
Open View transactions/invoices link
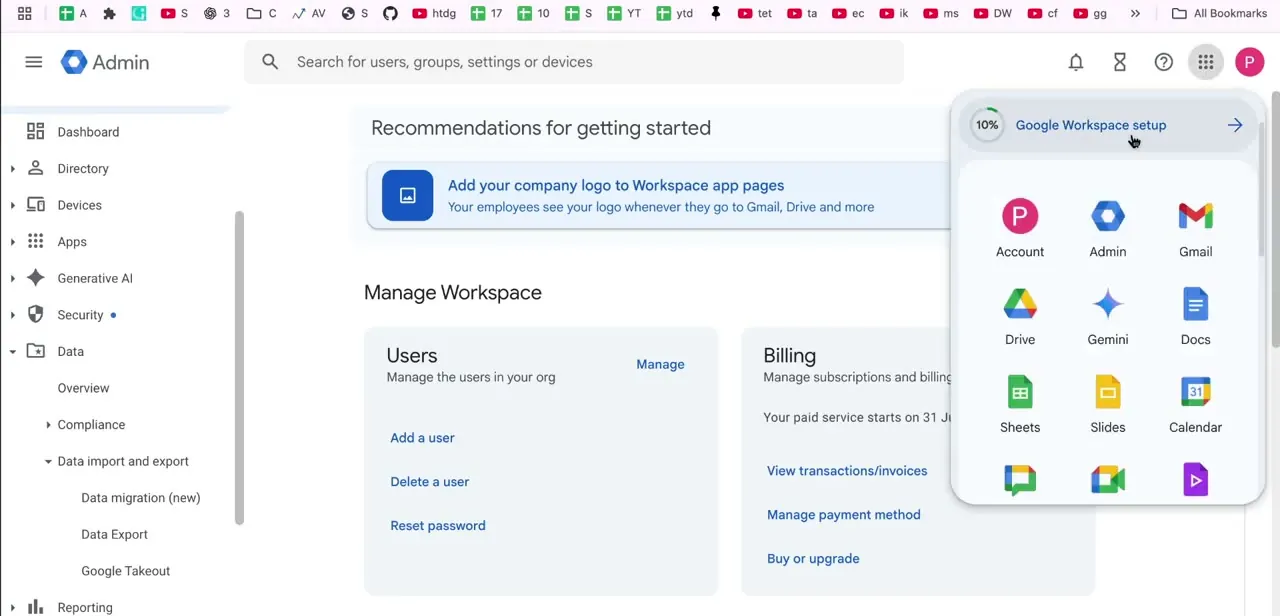[847, 471]
